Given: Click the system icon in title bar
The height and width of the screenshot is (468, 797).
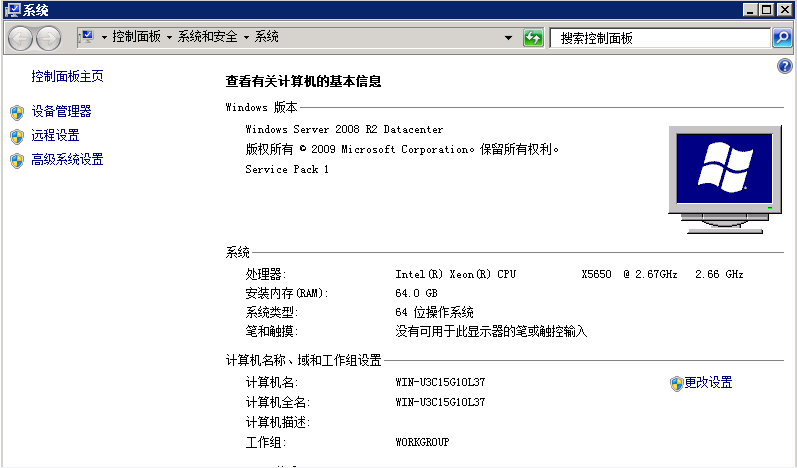Looking at the screenshot, I should [10, 9].
